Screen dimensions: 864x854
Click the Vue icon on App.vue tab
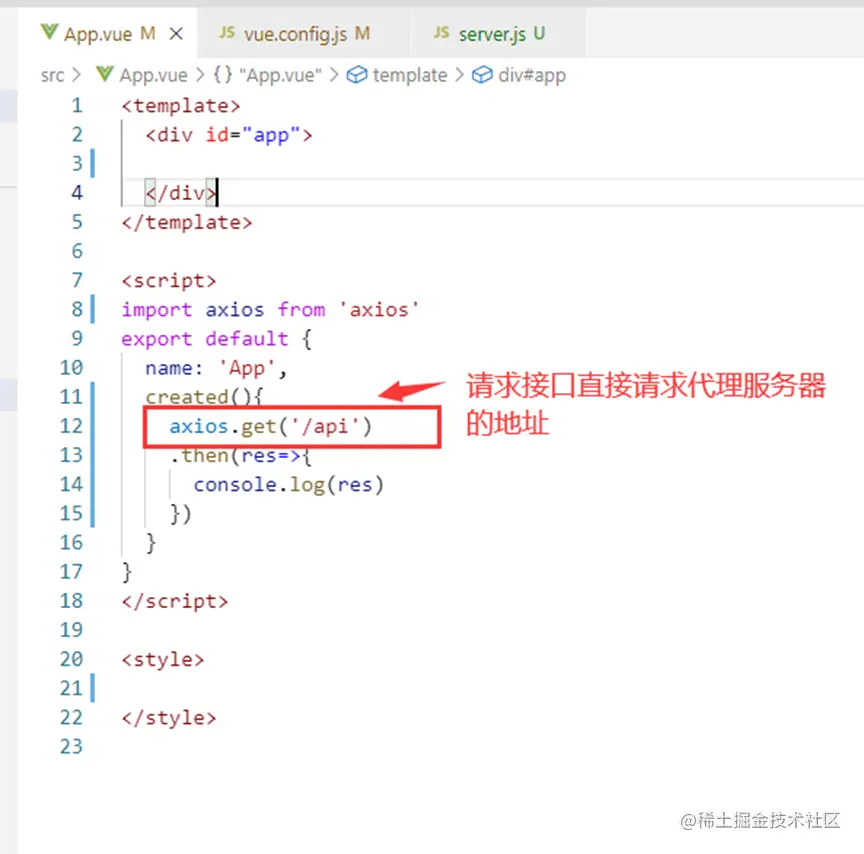coord(50,33)
